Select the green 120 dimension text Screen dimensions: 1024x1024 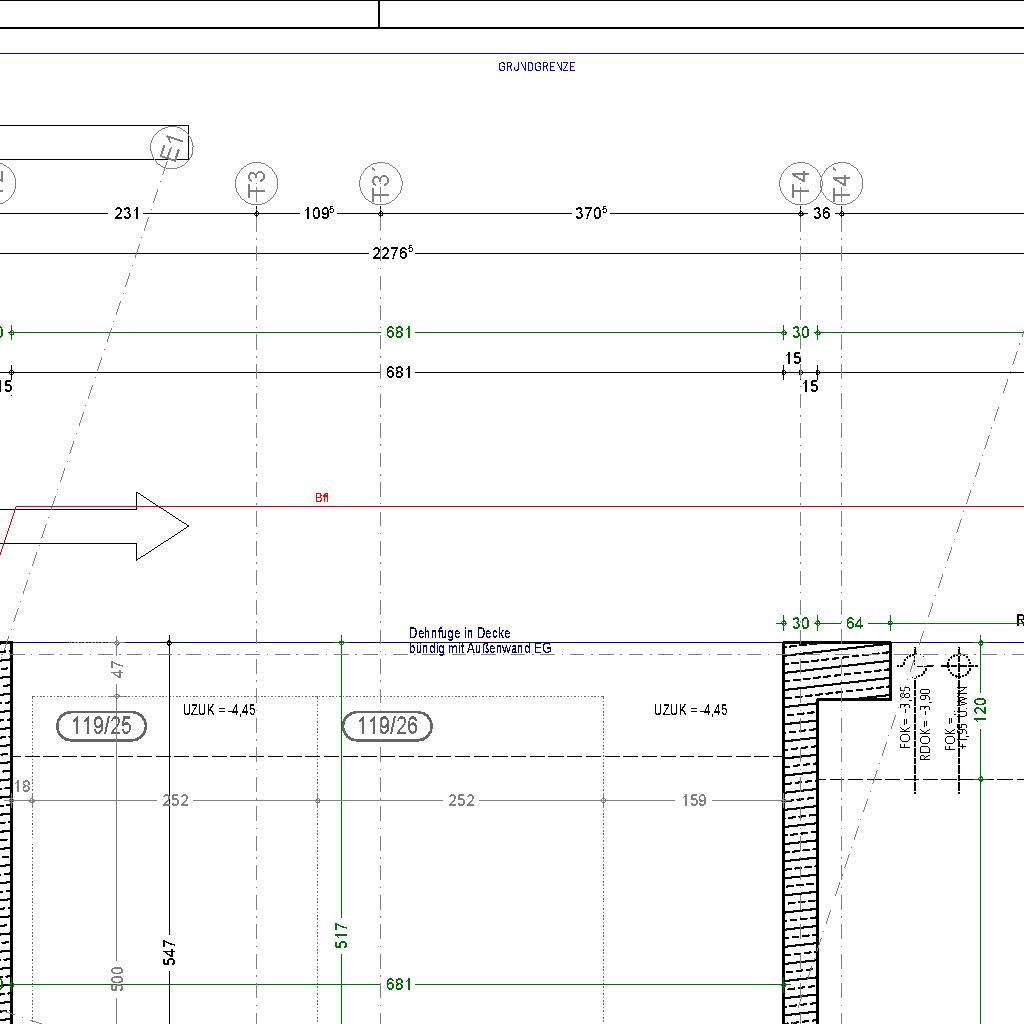(980, 710)
